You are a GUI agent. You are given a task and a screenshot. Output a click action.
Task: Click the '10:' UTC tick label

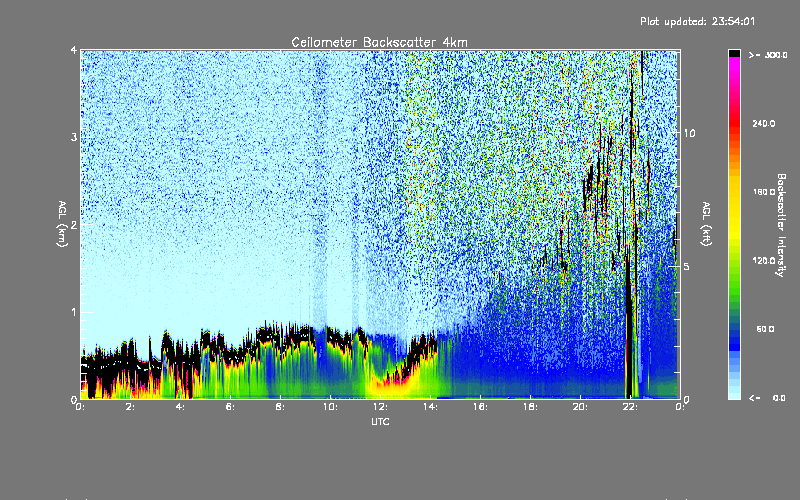coord(330,407)
